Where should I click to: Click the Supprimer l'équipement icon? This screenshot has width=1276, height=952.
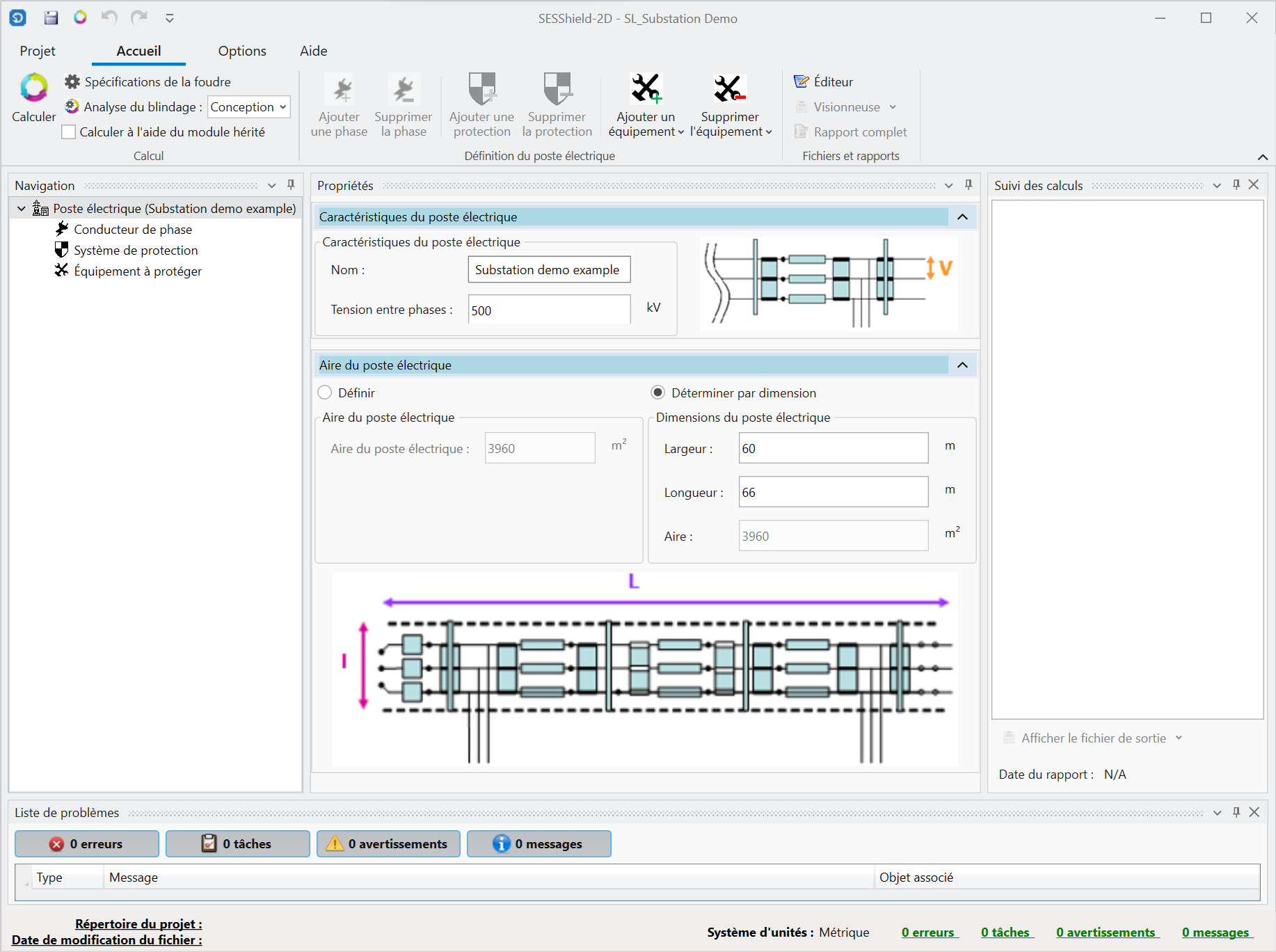click(x=729, y=89)
